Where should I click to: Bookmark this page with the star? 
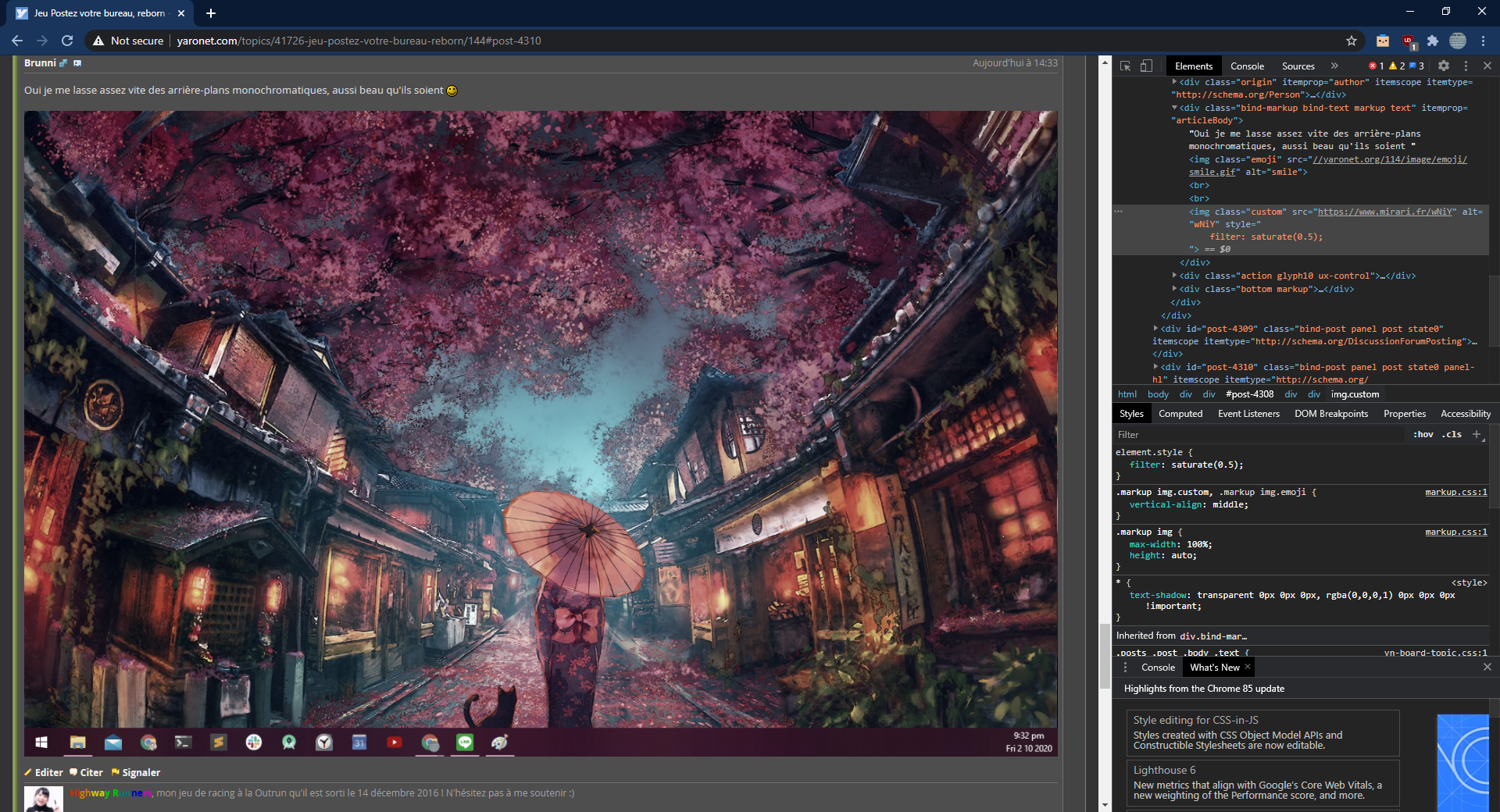pyautogui.click(x=1352, y=41)
